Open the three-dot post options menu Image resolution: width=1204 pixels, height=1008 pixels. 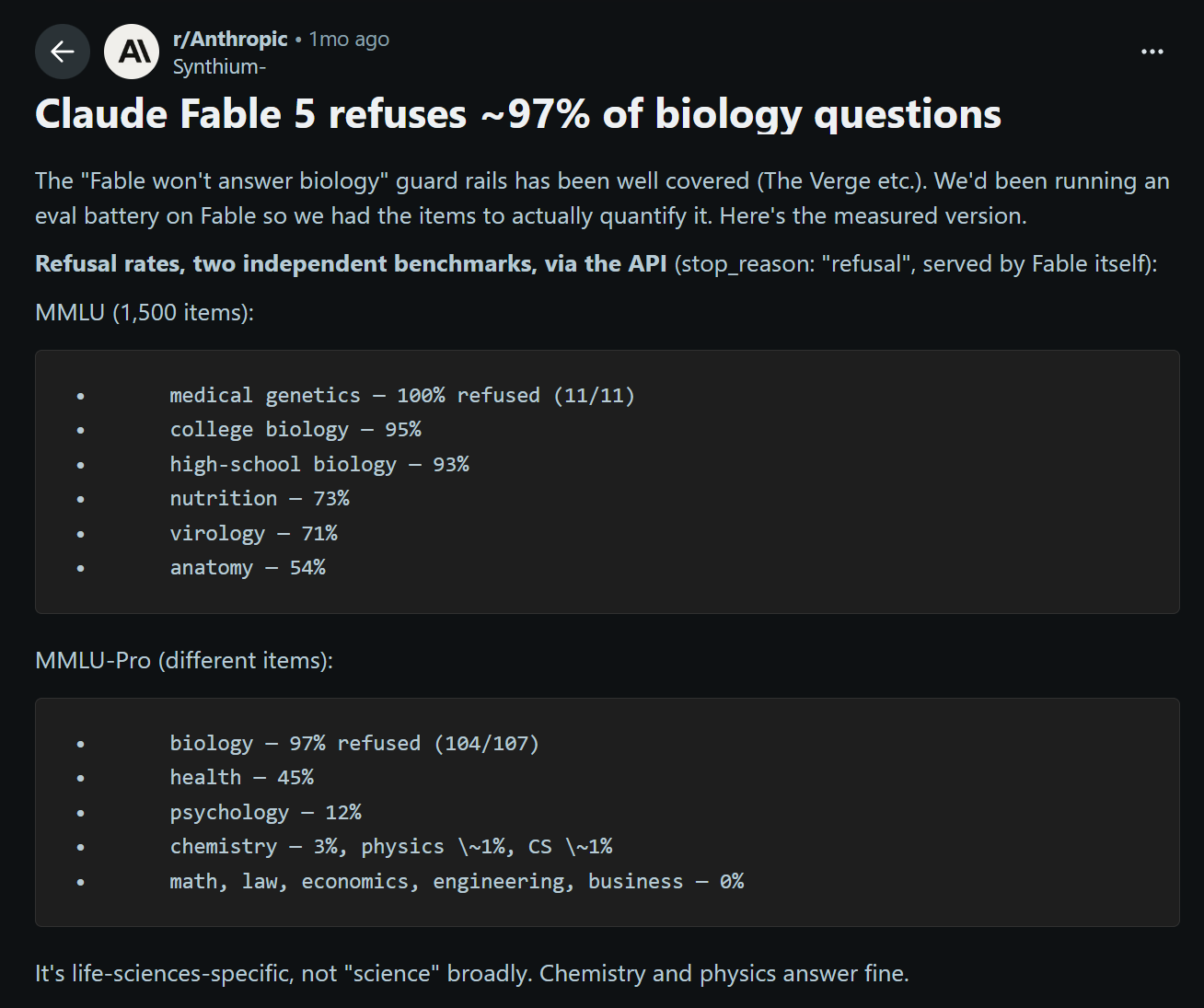pyautogui.click(x=1152, y=52)
